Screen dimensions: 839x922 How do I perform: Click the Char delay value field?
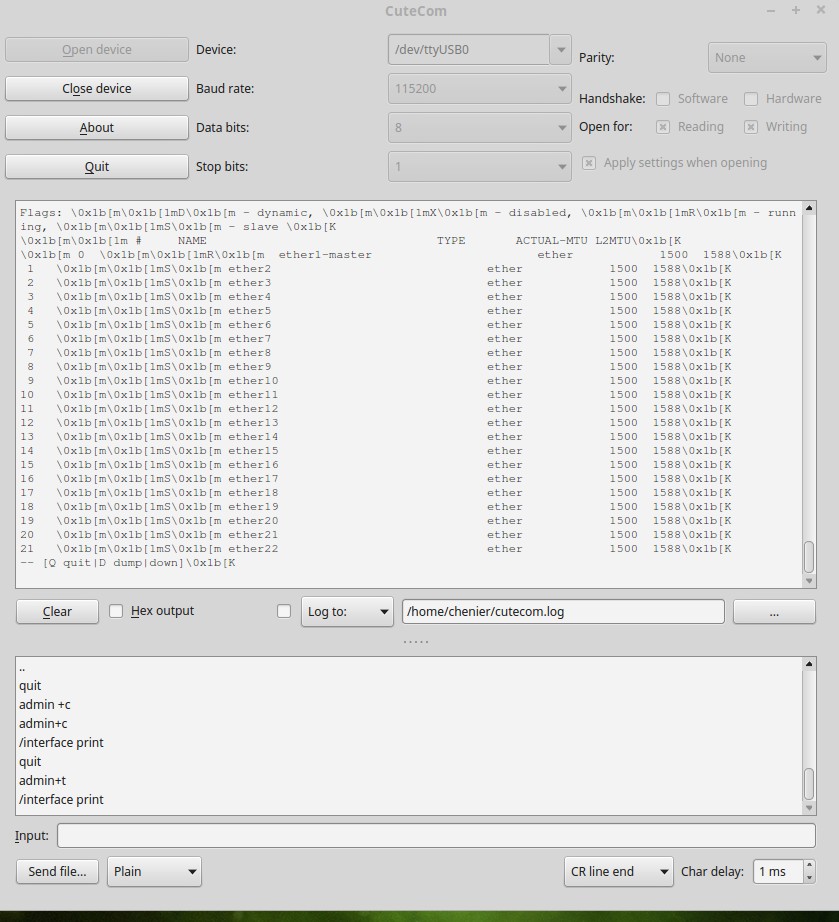pyautogui.click(x=778, y=871)
